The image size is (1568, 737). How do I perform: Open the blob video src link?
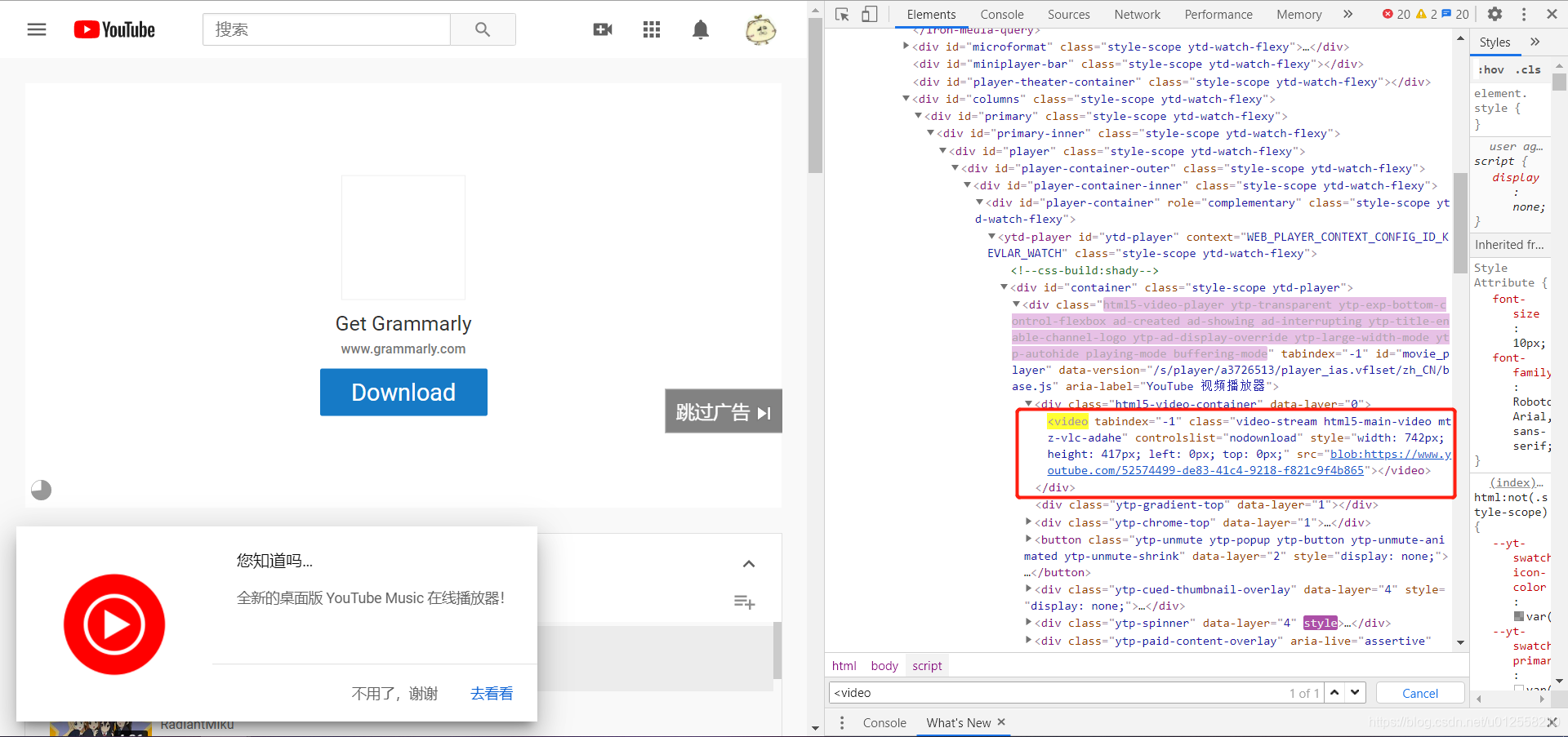(x=1249, y=463)
